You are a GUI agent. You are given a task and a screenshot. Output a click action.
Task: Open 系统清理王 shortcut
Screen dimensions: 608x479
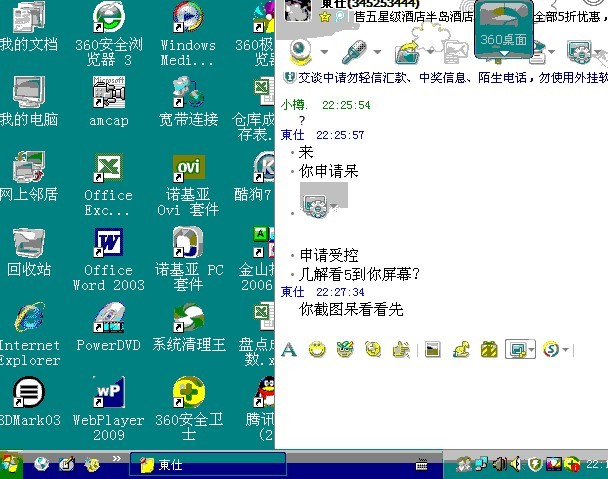coord(189,327)
